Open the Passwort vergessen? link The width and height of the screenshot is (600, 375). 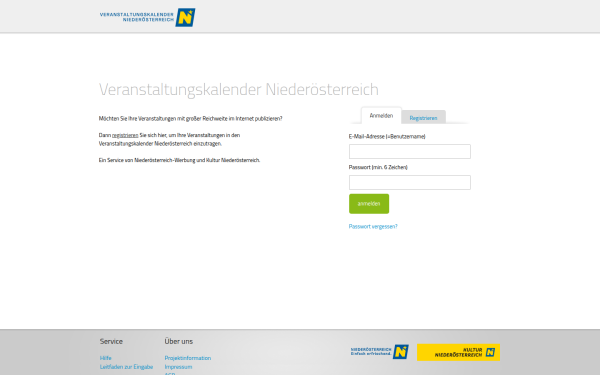tap(373, 227)
